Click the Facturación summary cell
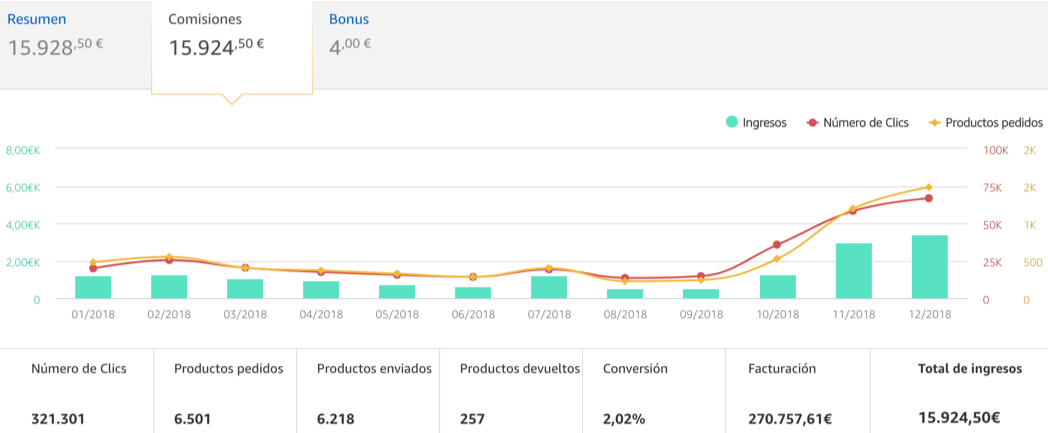The height and width of the screenshot is (433, 1048). coord(797,390)
